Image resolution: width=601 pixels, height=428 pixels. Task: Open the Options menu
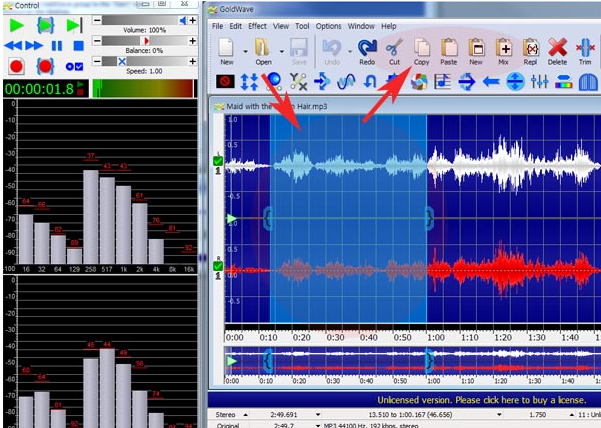[328, 26]
